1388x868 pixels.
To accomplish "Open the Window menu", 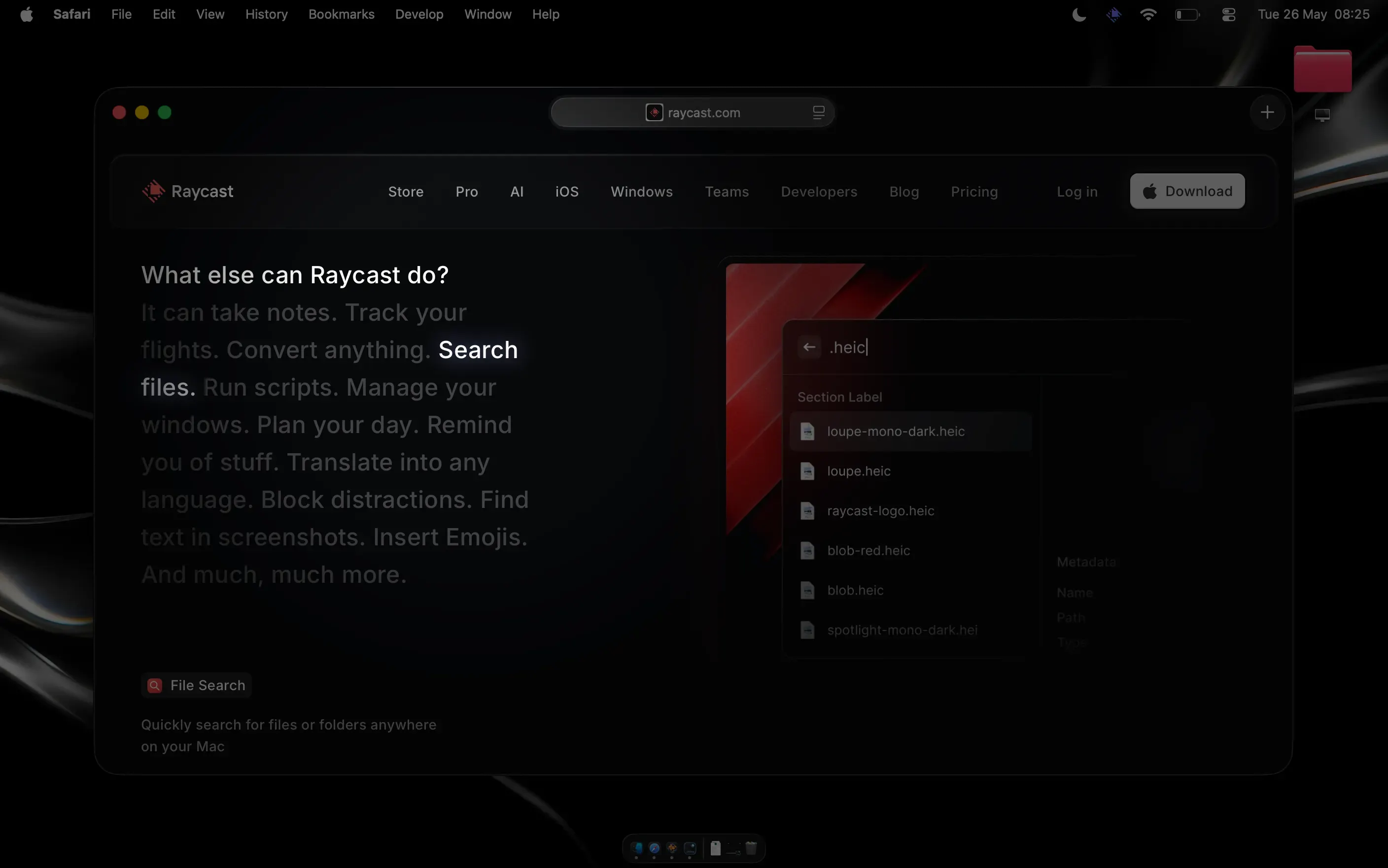I will [487, 14].
